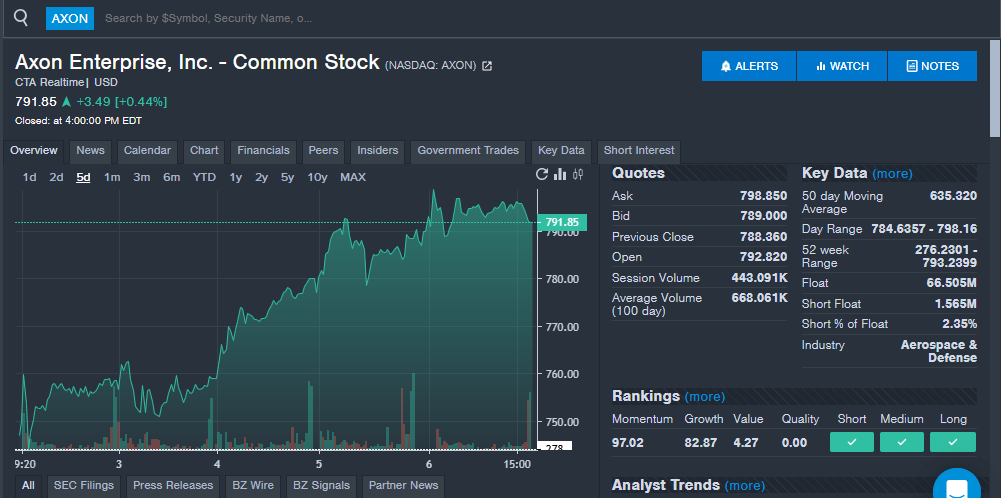This screenshot has height=498, width=1001.
Task: Click the Analyst Trends (more) link
Action: coord(744,486)
